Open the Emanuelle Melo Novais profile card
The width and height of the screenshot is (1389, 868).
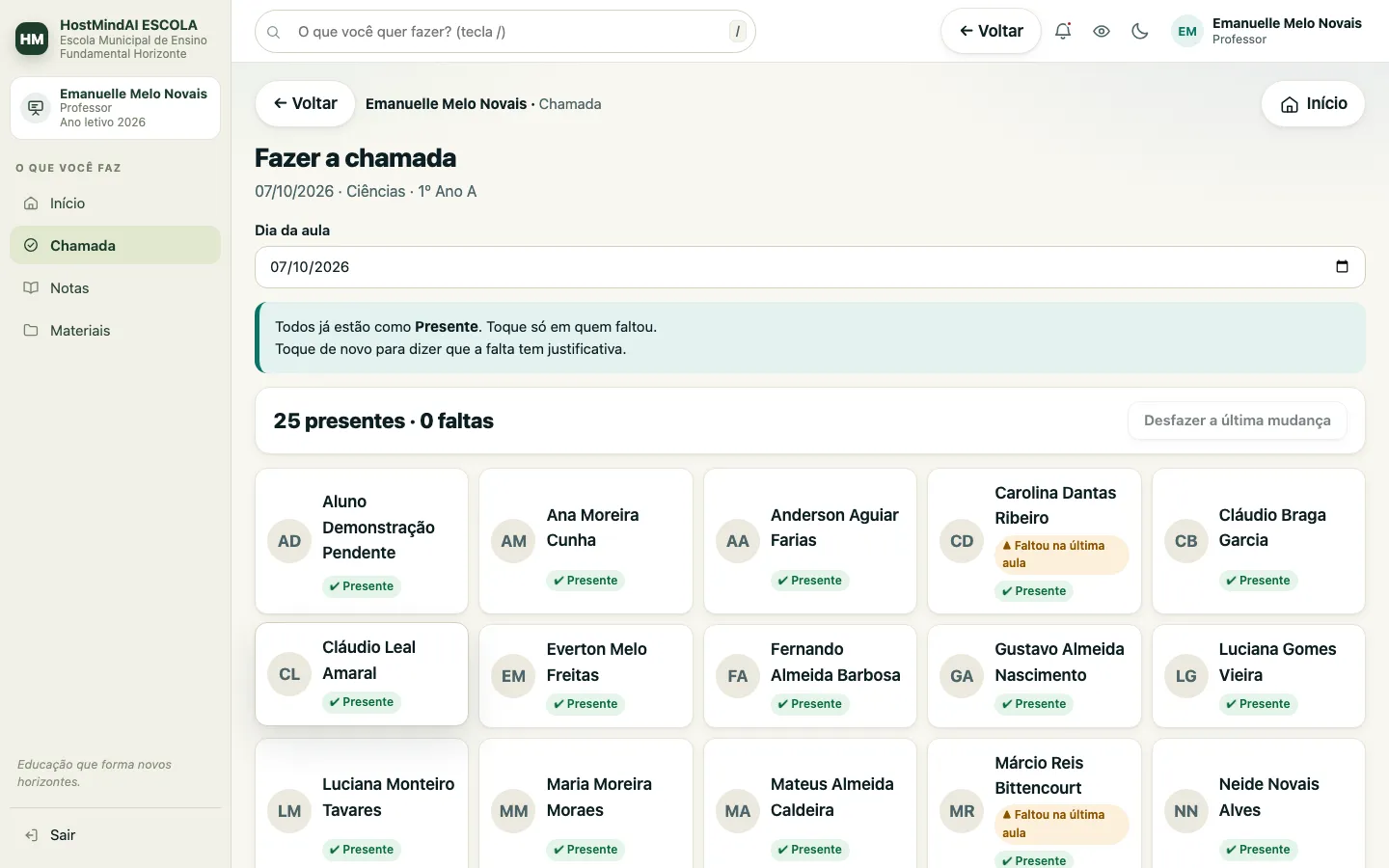pyautogui.click(x=115, y=108)
